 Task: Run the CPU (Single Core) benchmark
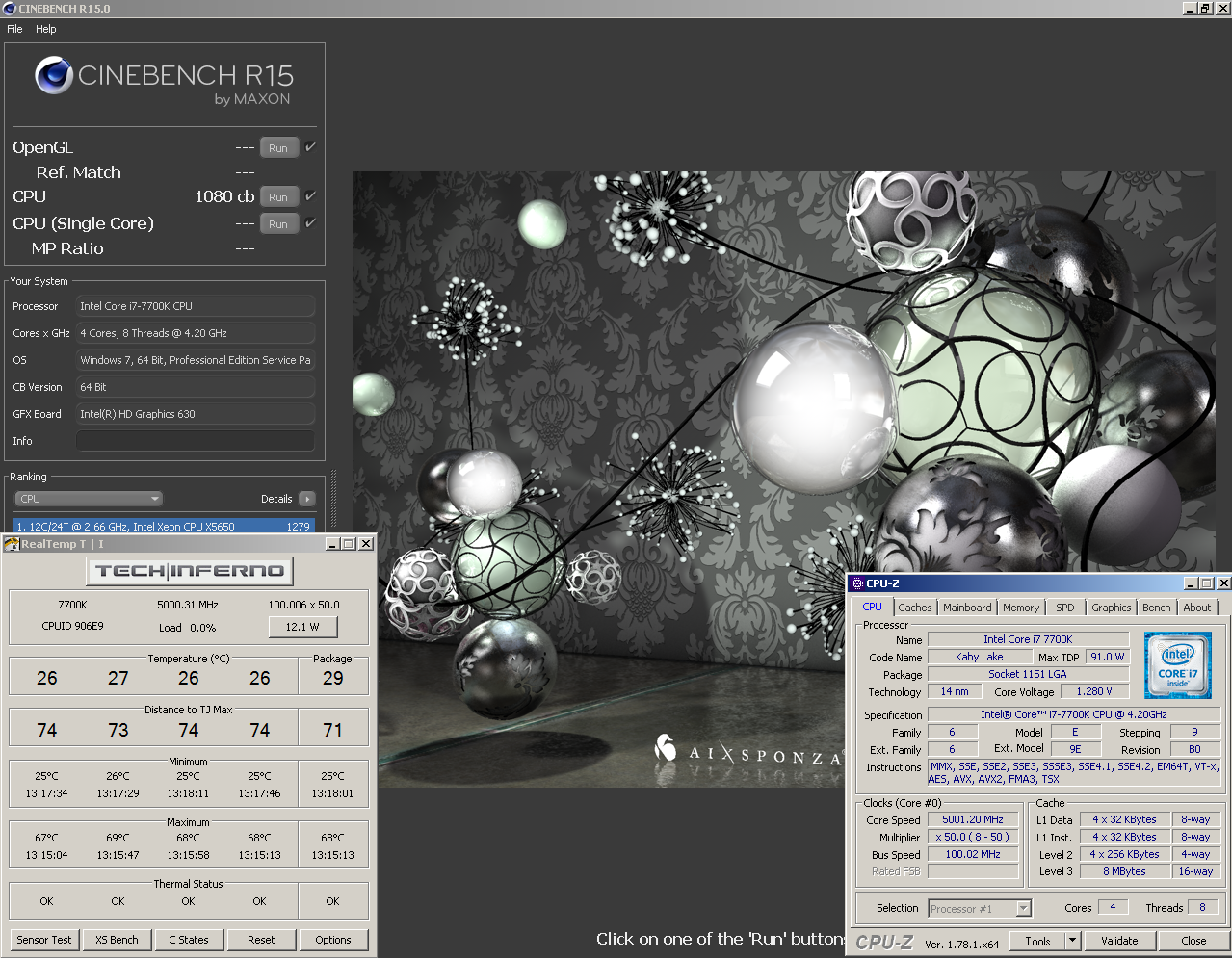(278, 224)
